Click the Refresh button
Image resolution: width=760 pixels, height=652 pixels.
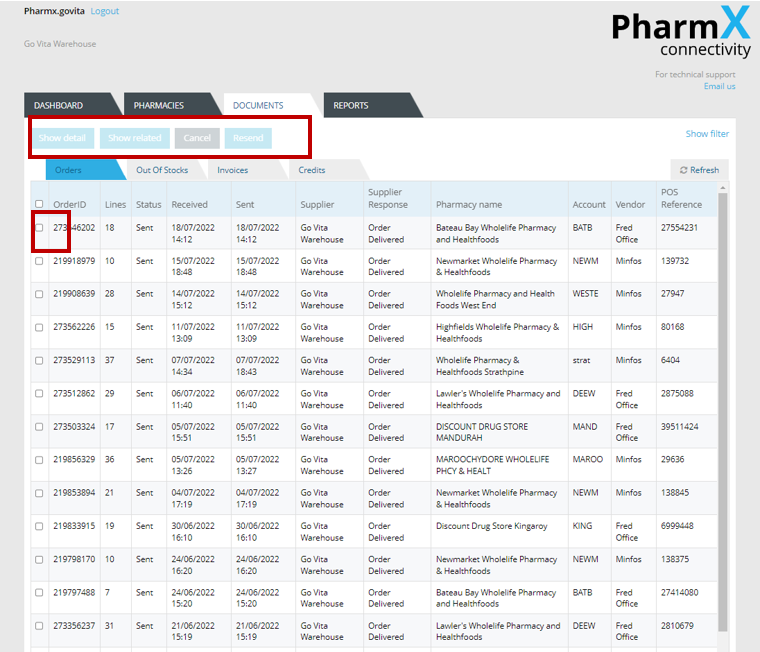[699, 170]
